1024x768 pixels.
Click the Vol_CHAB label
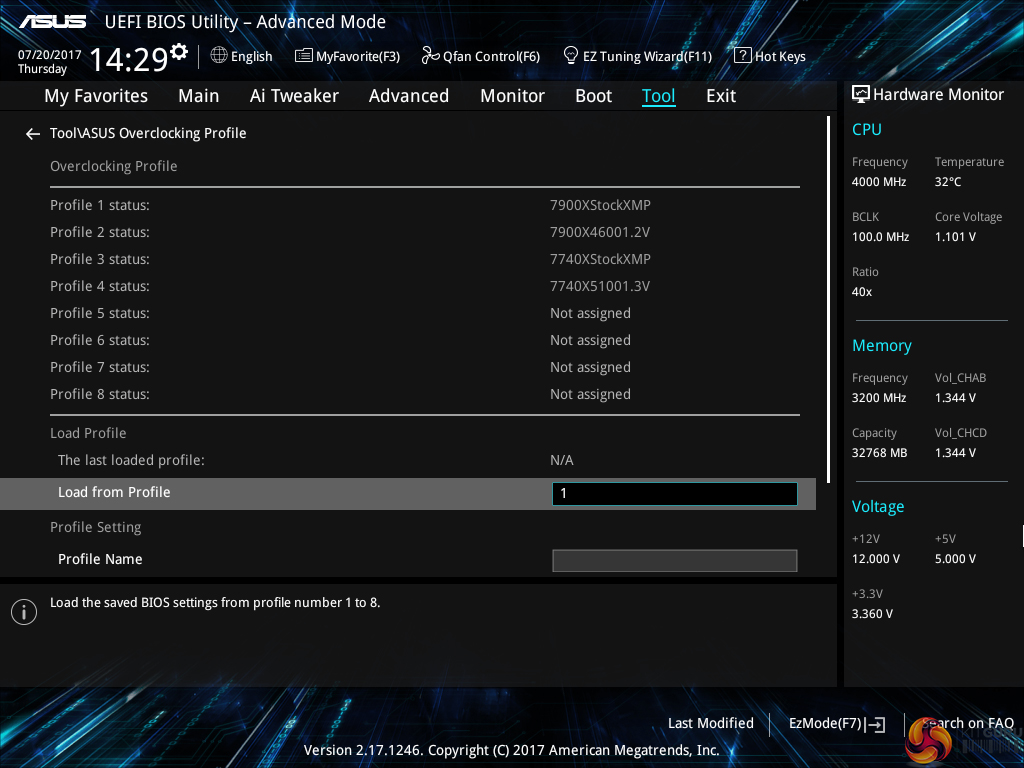pos(961,378)
